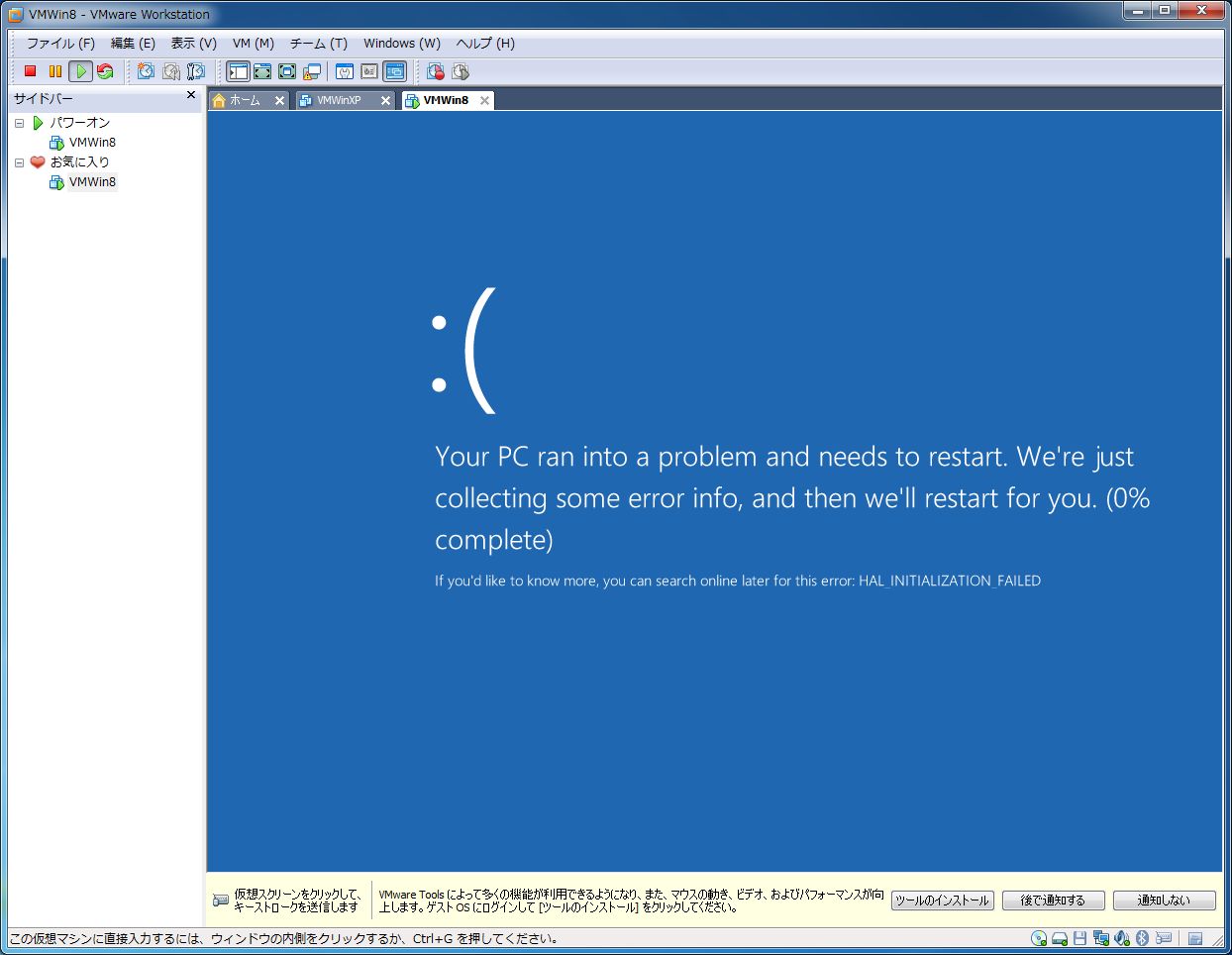Switch to the VMWinXP tab
This screenshot has width=1232, height=955.
pyautogui.click(x=345, y=100)
